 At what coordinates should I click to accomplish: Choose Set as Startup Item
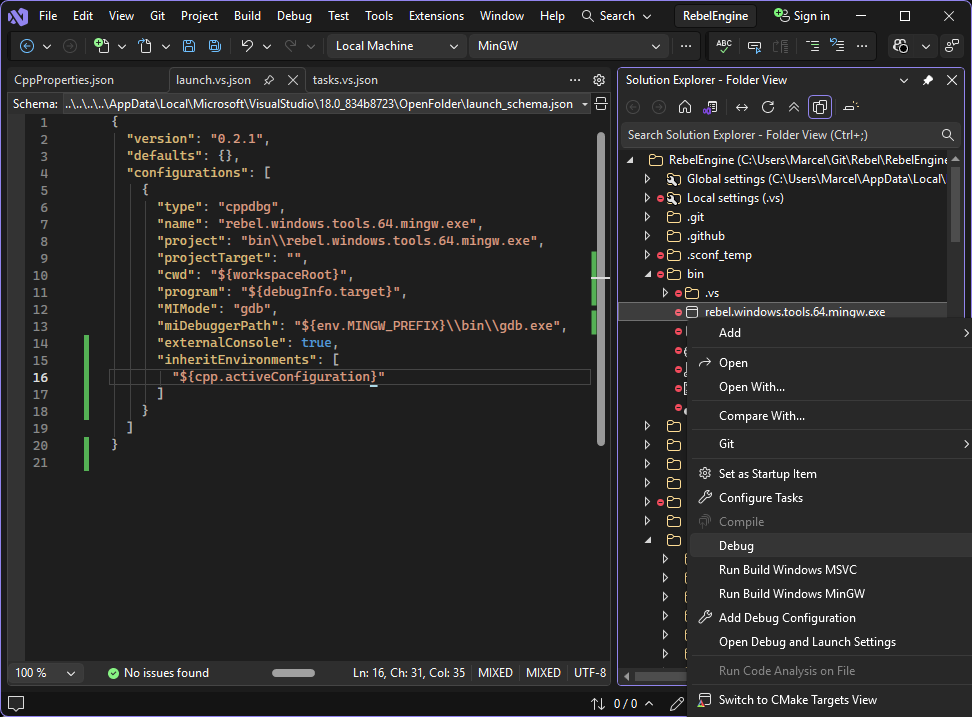pos(831,474)
